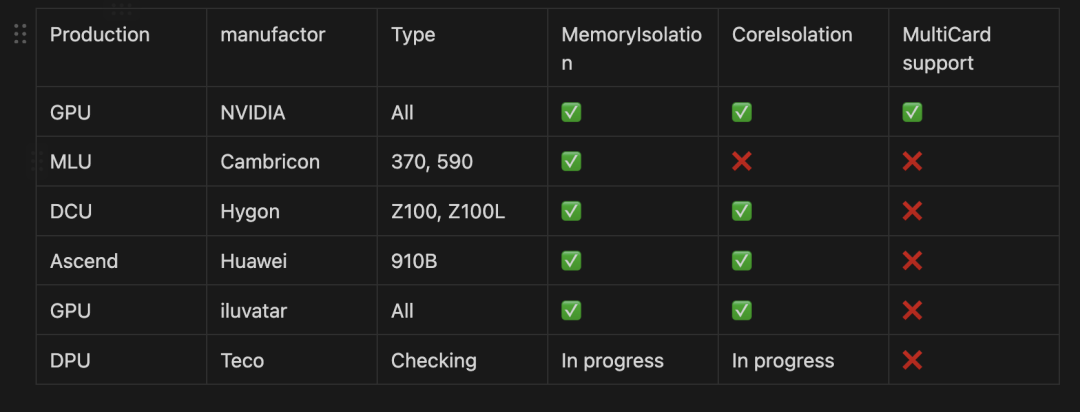Select the Ascend production cell

coord(84,261)
